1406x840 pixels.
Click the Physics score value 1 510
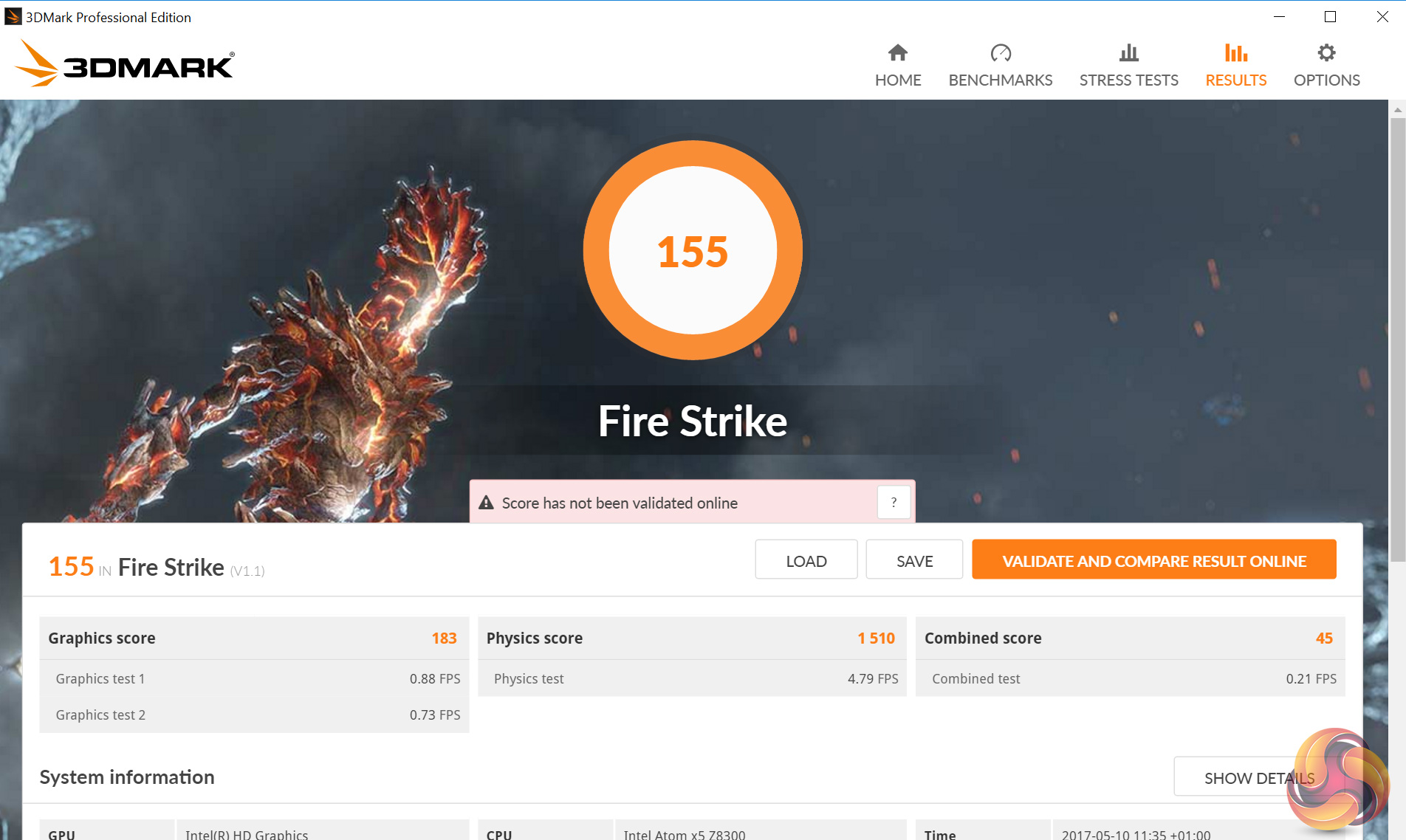(876, 638)
